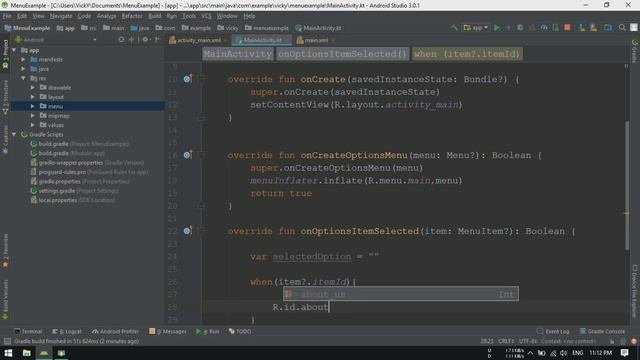Viewport: 640px width, 360px height.
Task: Expand the mipmap folder arrow
Action: [x=33, y=116]
